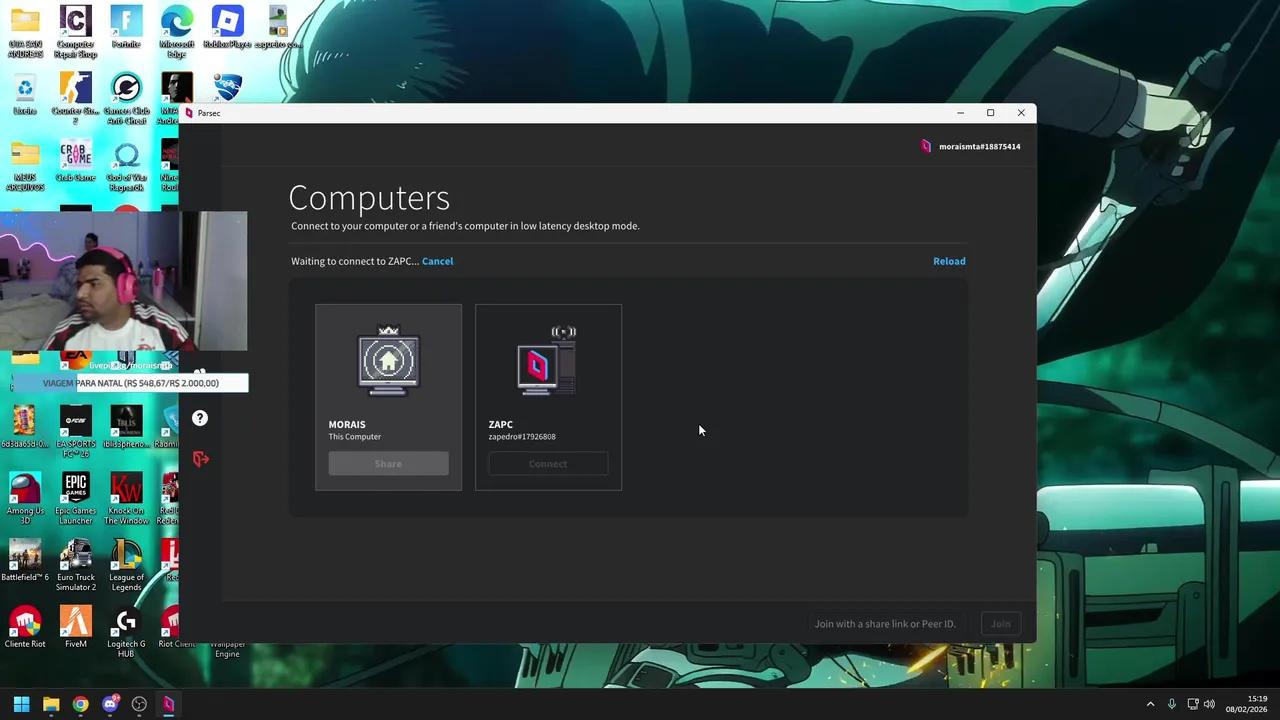Launch the Rocket League desktop shortcut

pyautogui.click(x=228, y=88)
